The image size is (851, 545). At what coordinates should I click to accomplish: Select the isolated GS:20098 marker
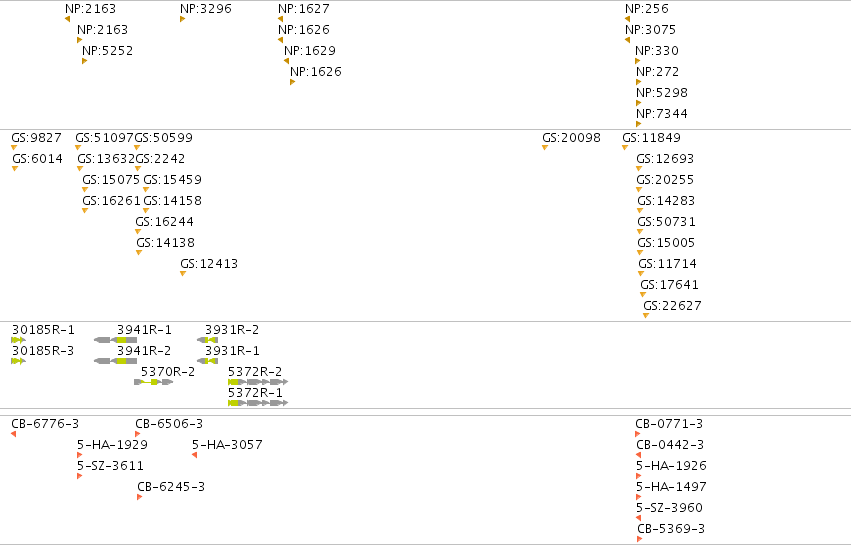tap(545, 148)
